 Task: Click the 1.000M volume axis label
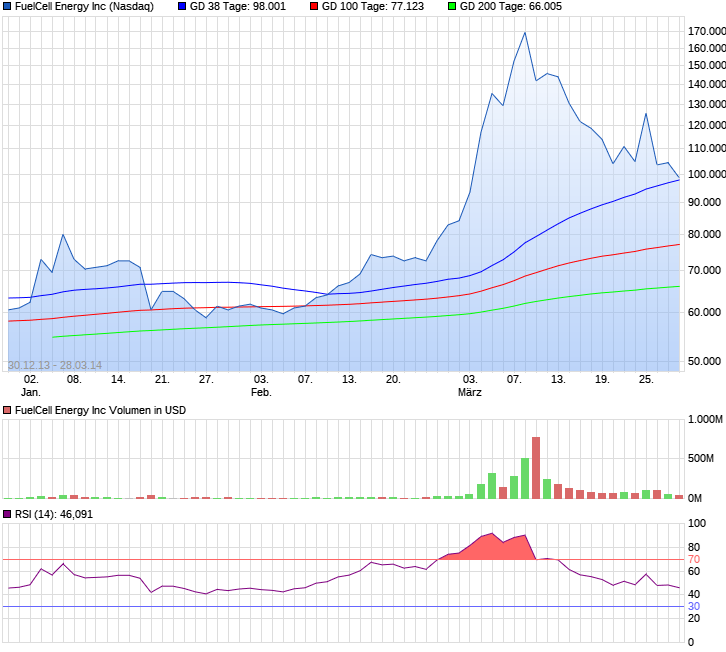click(x=705, y=419)
